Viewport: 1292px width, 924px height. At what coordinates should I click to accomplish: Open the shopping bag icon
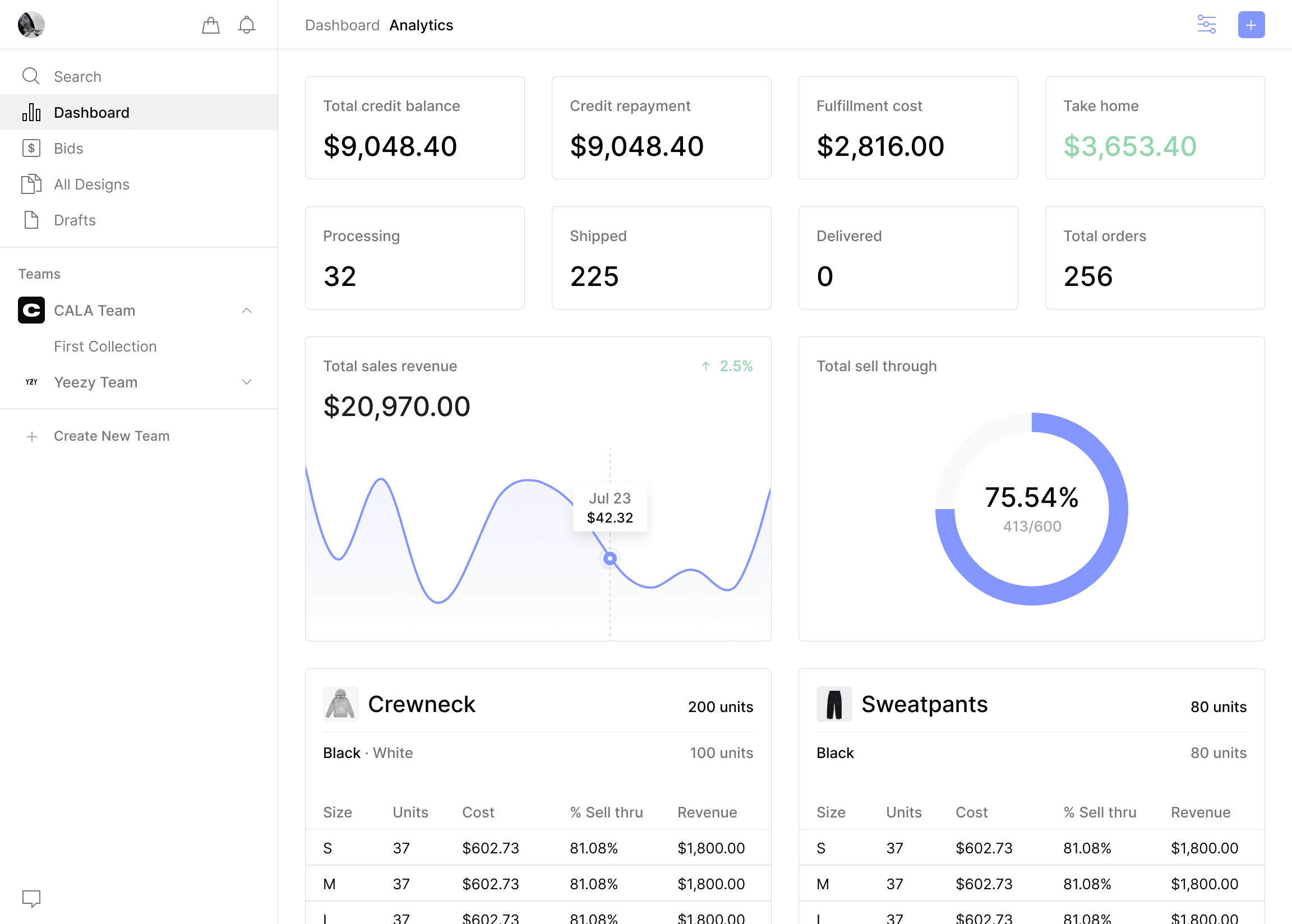[210, 25]
